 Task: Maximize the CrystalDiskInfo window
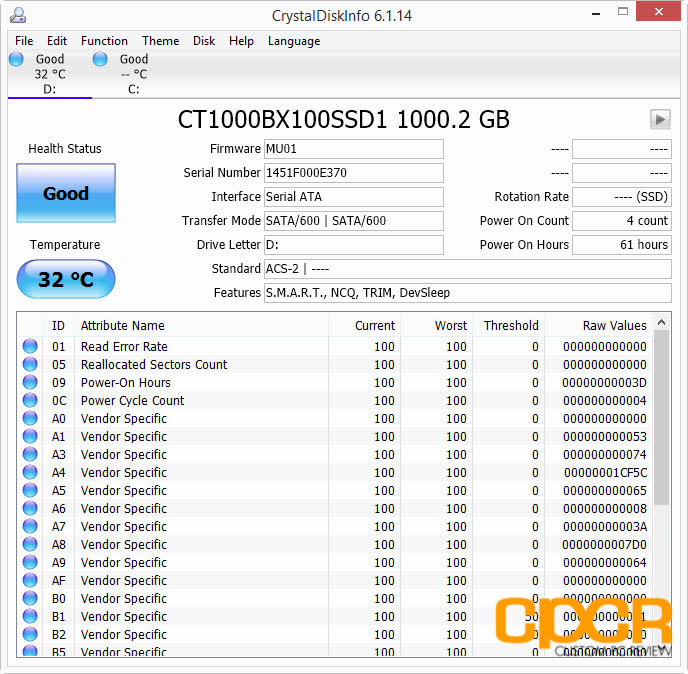click(623, 12)
